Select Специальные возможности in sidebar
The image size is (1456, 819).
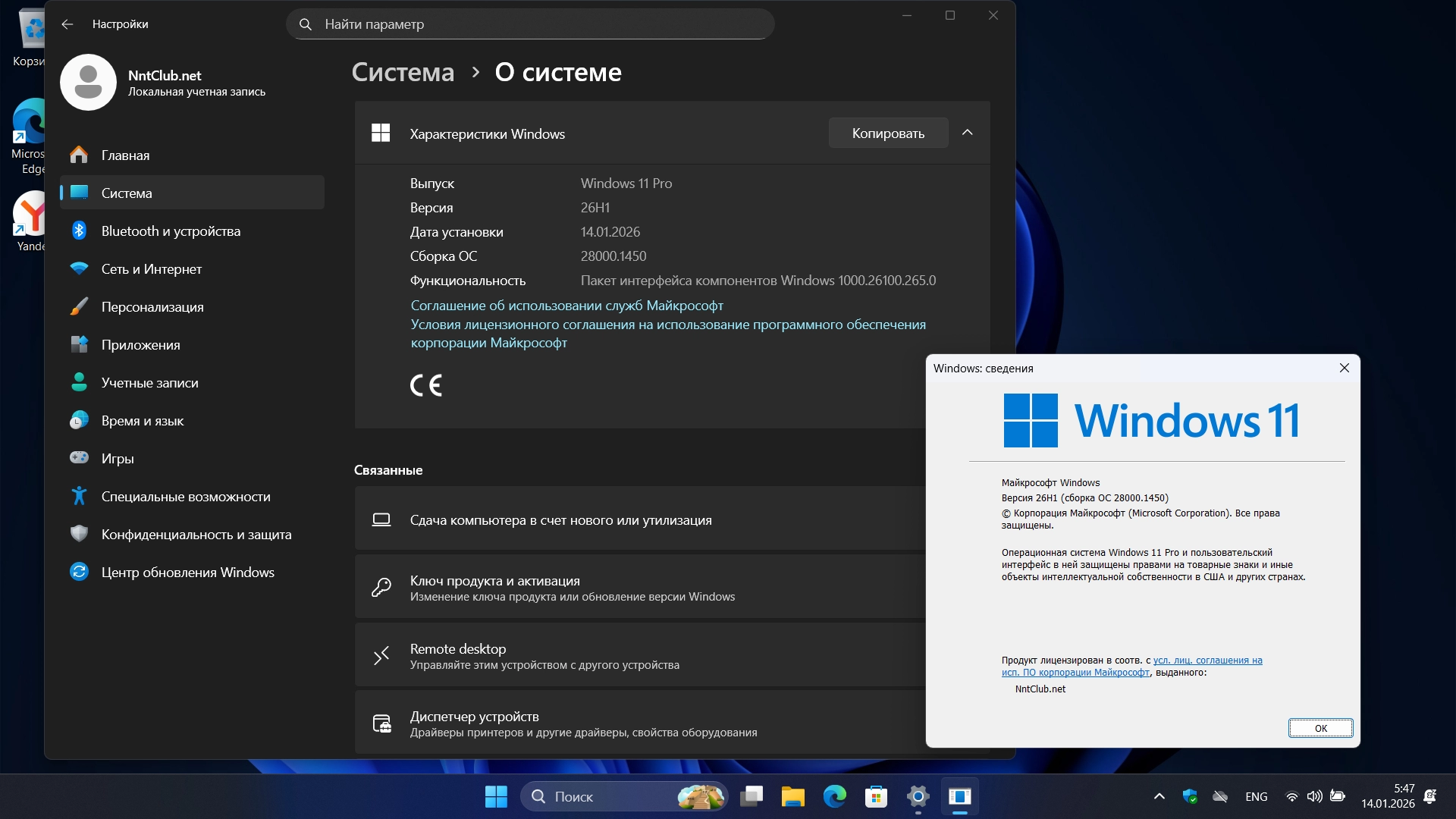click(186, 497)
